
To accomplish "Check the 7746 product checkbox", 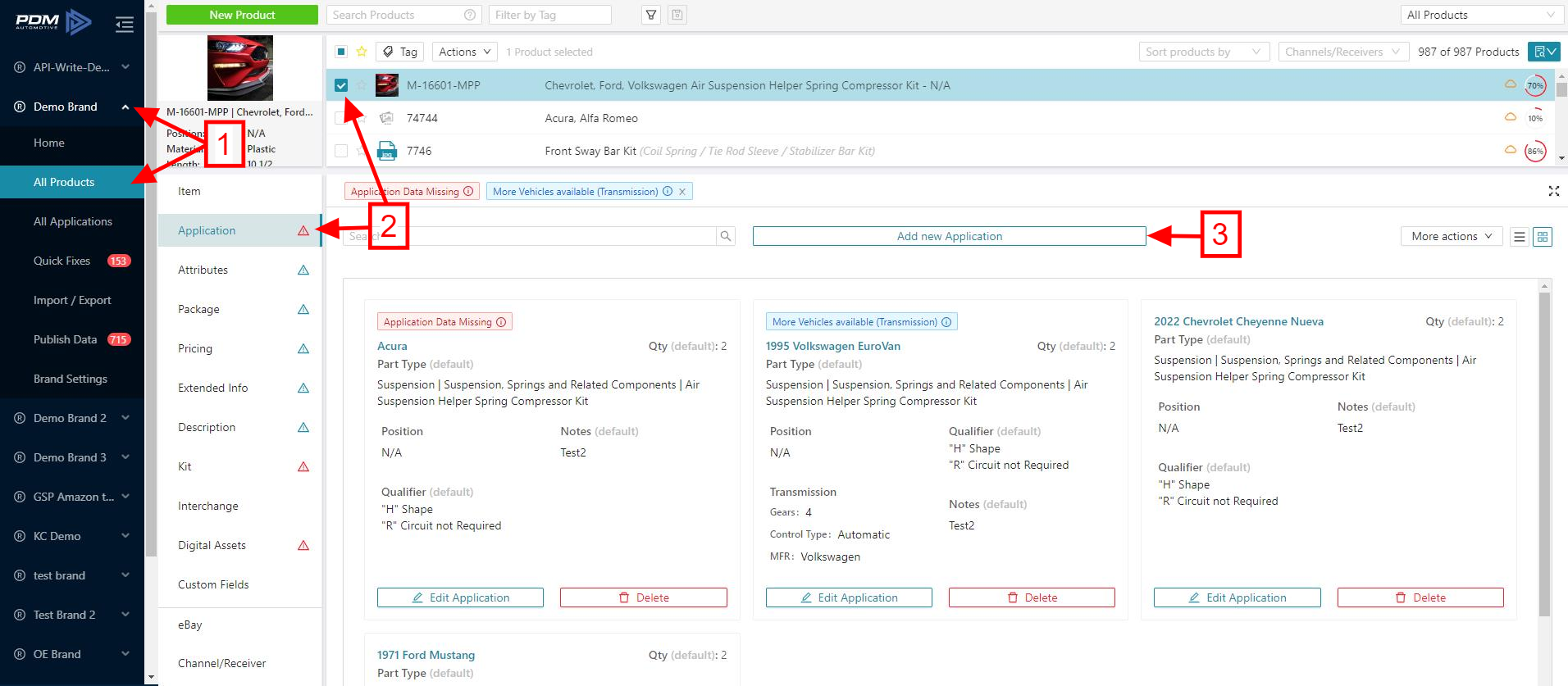I will point(341,151).
